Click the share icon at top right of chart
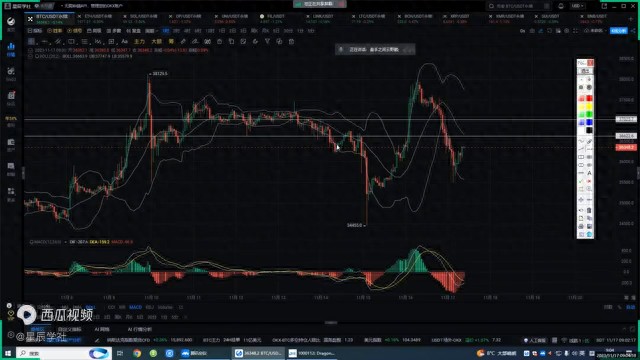The height and width of the screenshot is (360, 640). point(633,31)
